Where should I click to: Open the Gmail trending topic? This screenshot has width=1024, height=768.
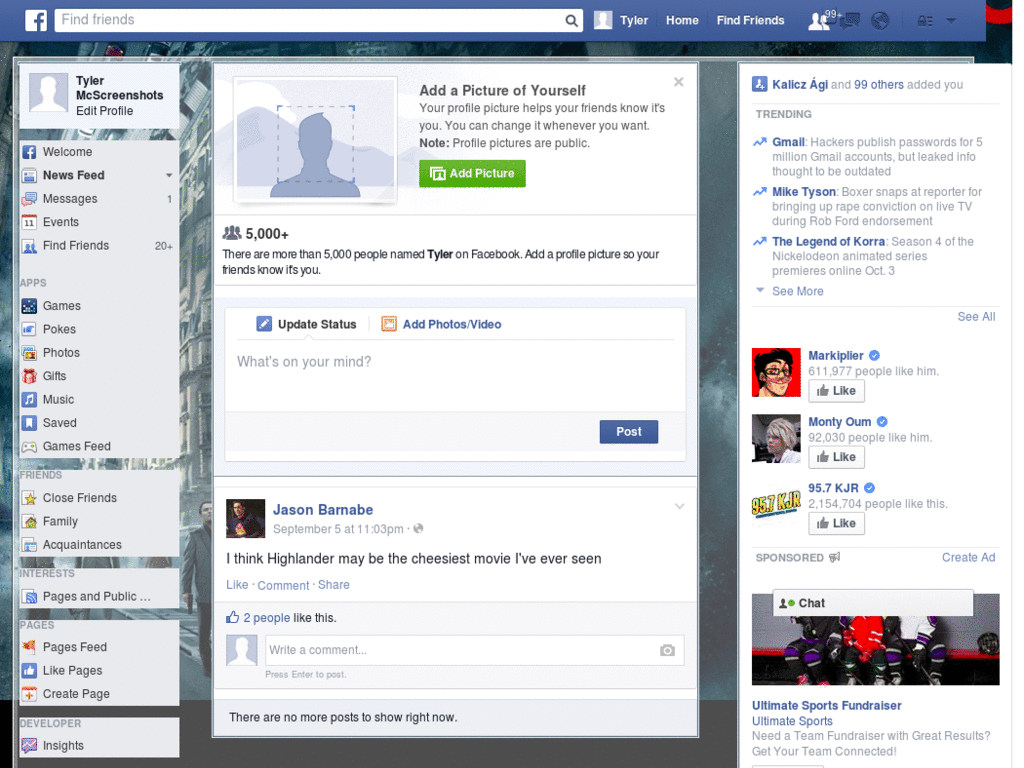click(x=788, y=142)
